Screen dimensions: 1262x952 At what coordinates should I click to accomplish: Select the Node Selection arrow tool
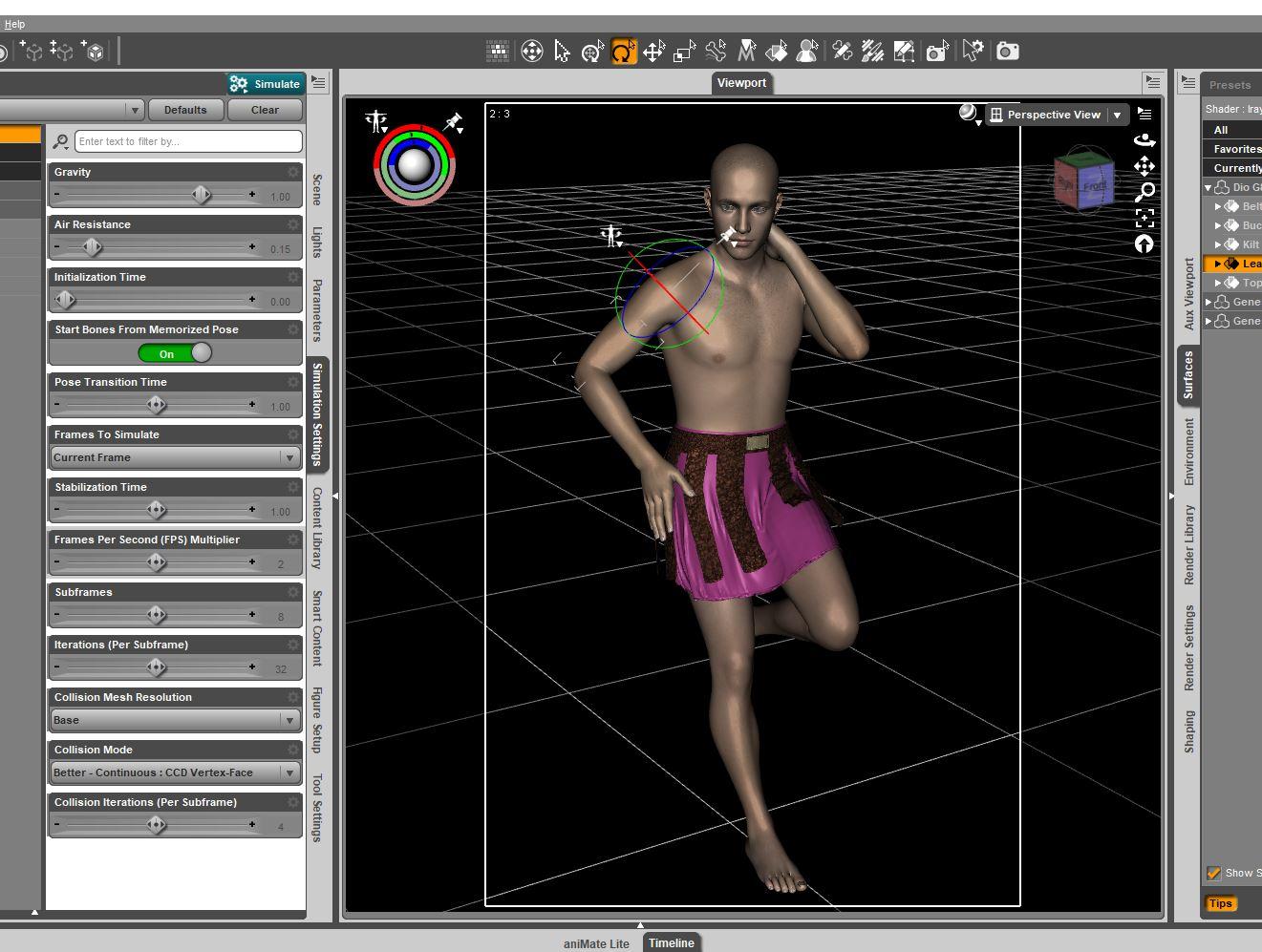coord(562,52)
